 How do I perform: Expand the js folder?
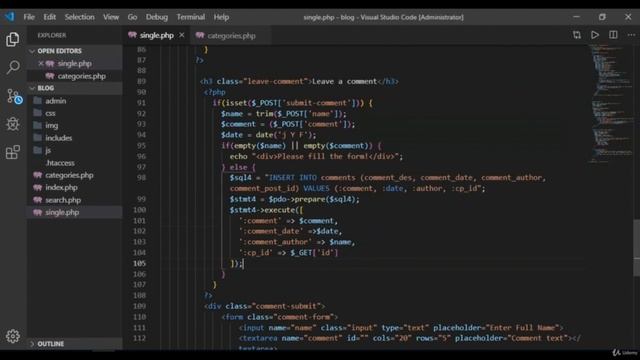[x=48, y=150]
